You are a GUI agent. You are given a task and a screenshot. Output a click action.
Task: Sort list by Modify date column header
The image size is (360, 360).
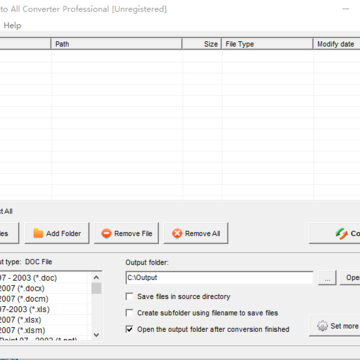[337, 44]
